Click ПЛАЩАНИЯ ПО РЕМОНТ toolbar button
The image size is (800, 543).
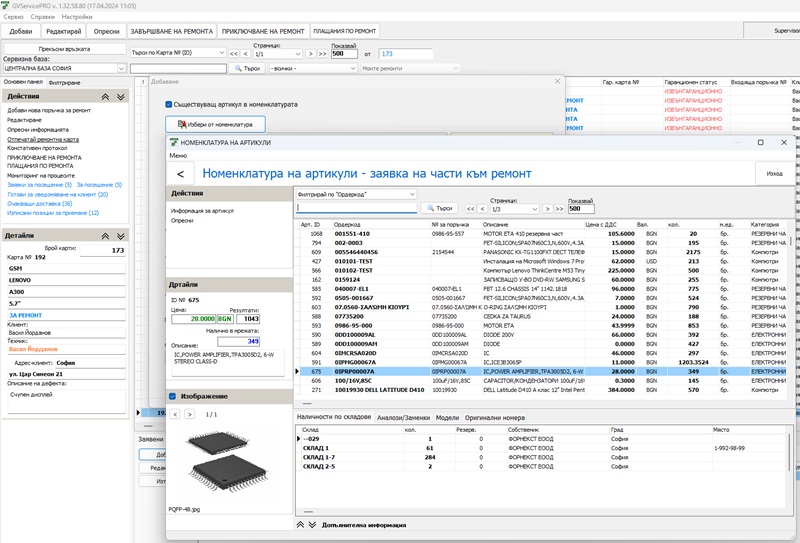344,31
